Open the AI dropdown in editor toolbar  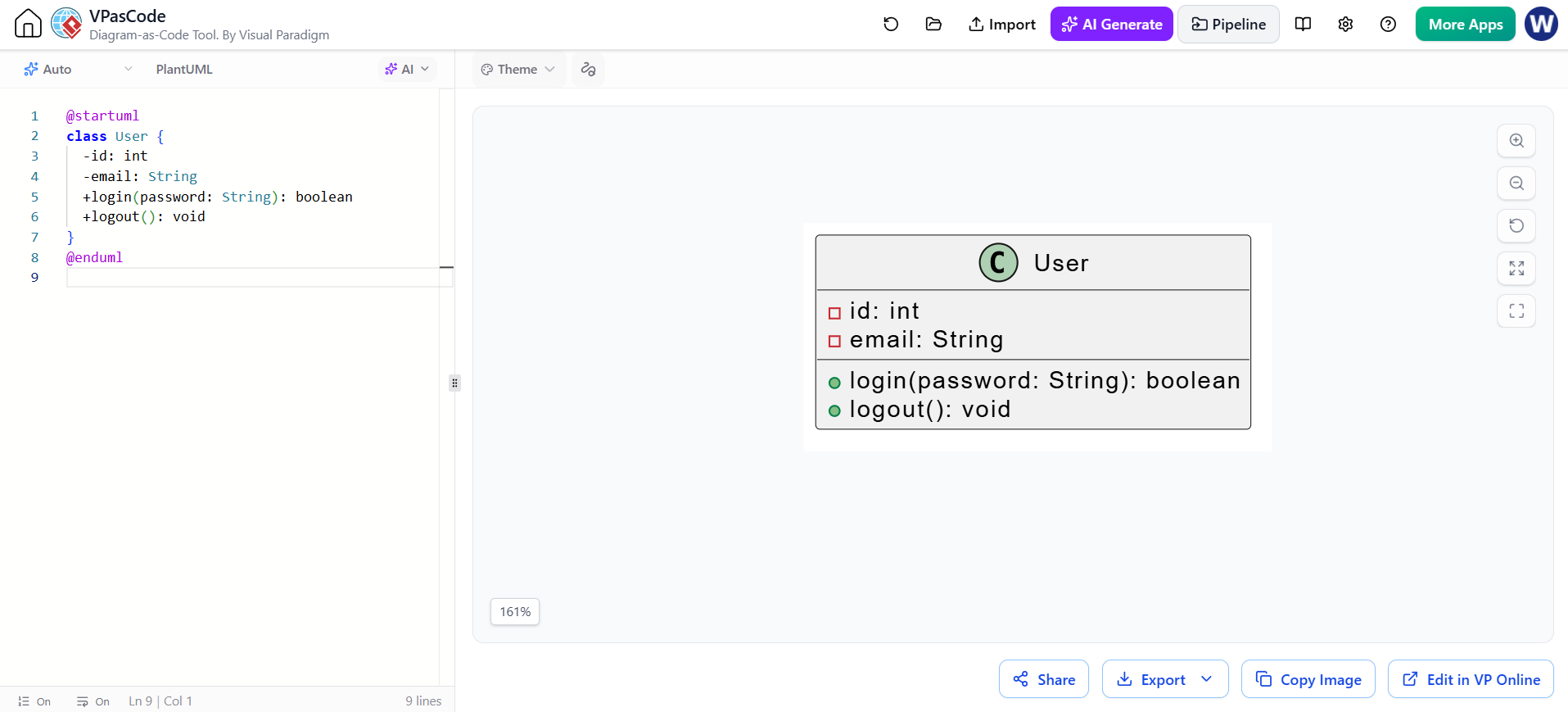(x=407, y=70)
